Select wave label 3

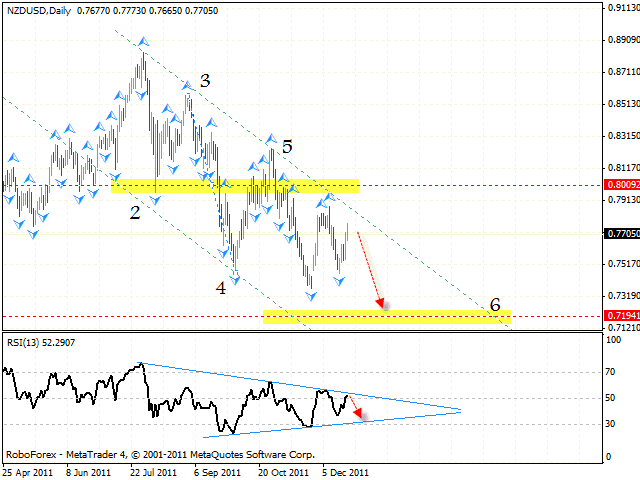point(204,82)
